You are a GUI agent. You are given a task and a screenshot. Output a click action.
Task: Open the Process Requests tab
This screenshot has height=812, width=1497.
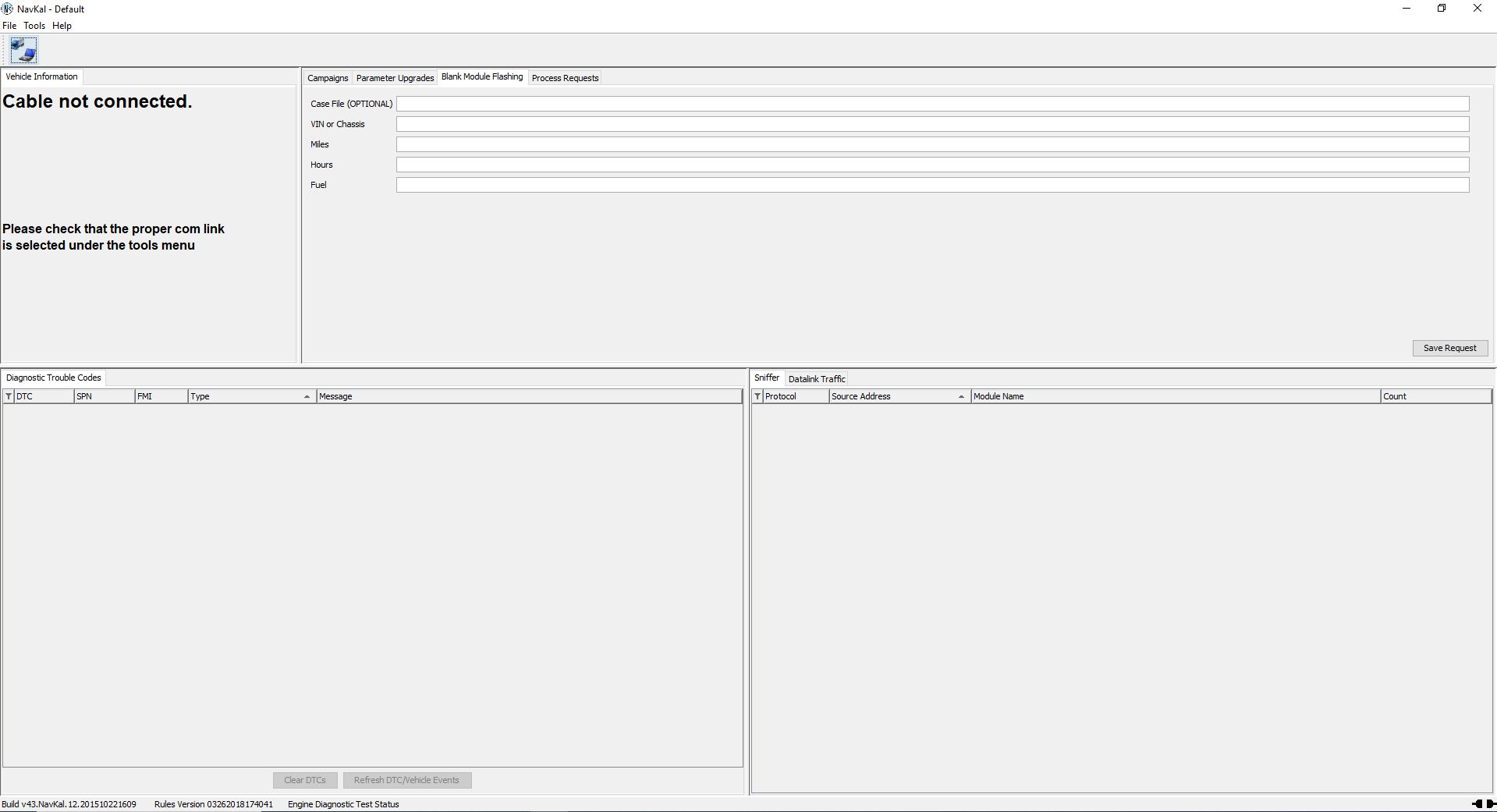[565, 78]
